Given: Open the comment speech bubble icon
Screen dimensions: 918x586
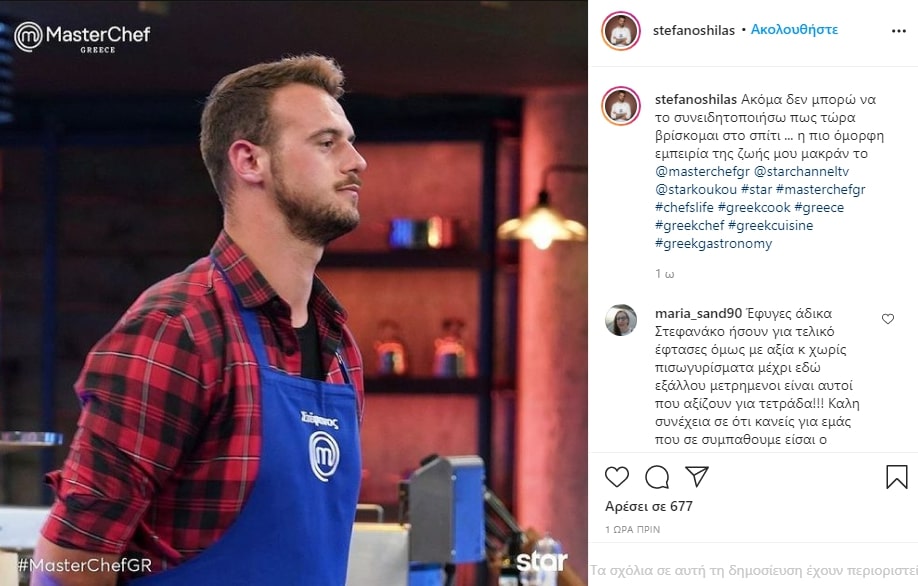Looking at the screenshot, I should coord(657,477).
